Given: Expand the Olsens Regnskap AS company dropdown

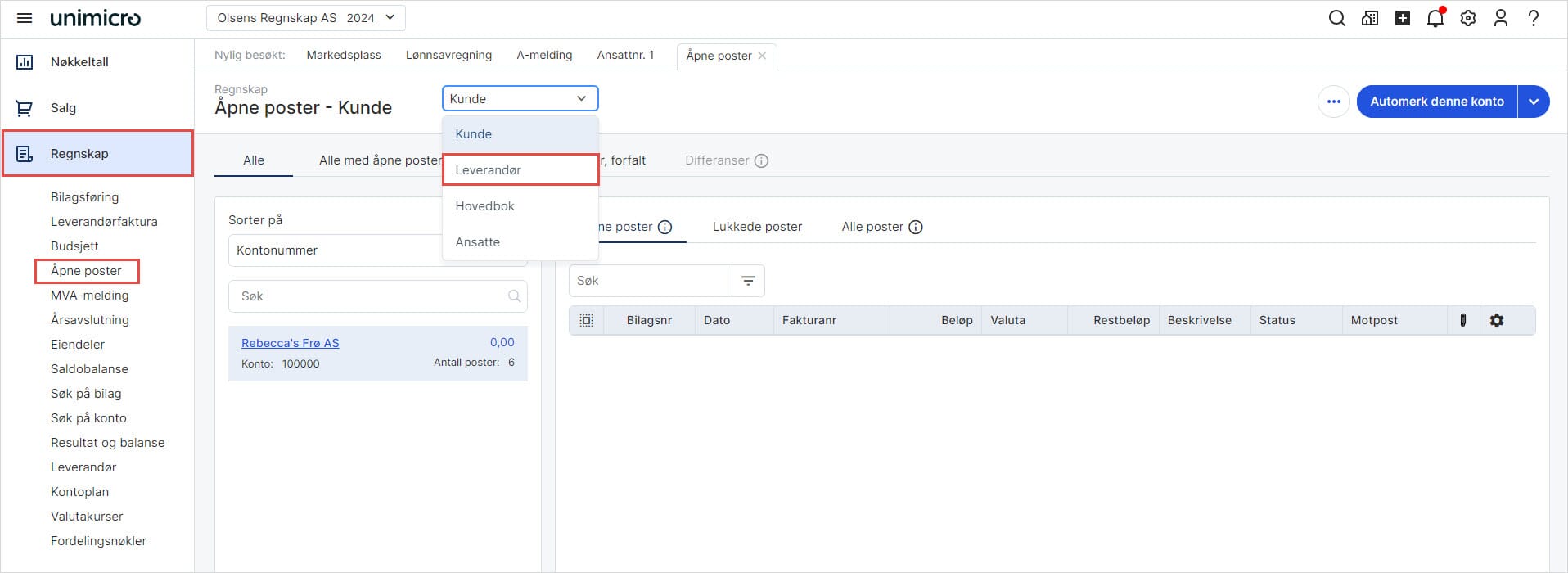Looking at the screenshot, I should (305, 18).
